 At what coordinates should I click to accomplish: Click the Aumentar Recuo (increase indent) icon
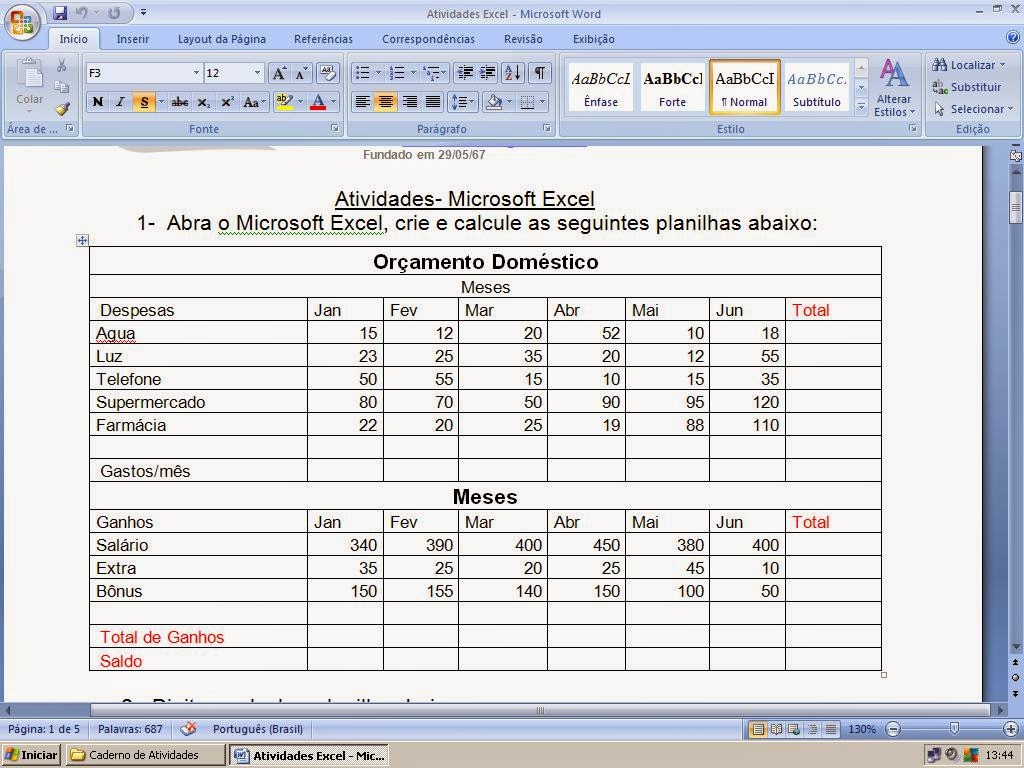pyautogui.click(x=488, y=73)
